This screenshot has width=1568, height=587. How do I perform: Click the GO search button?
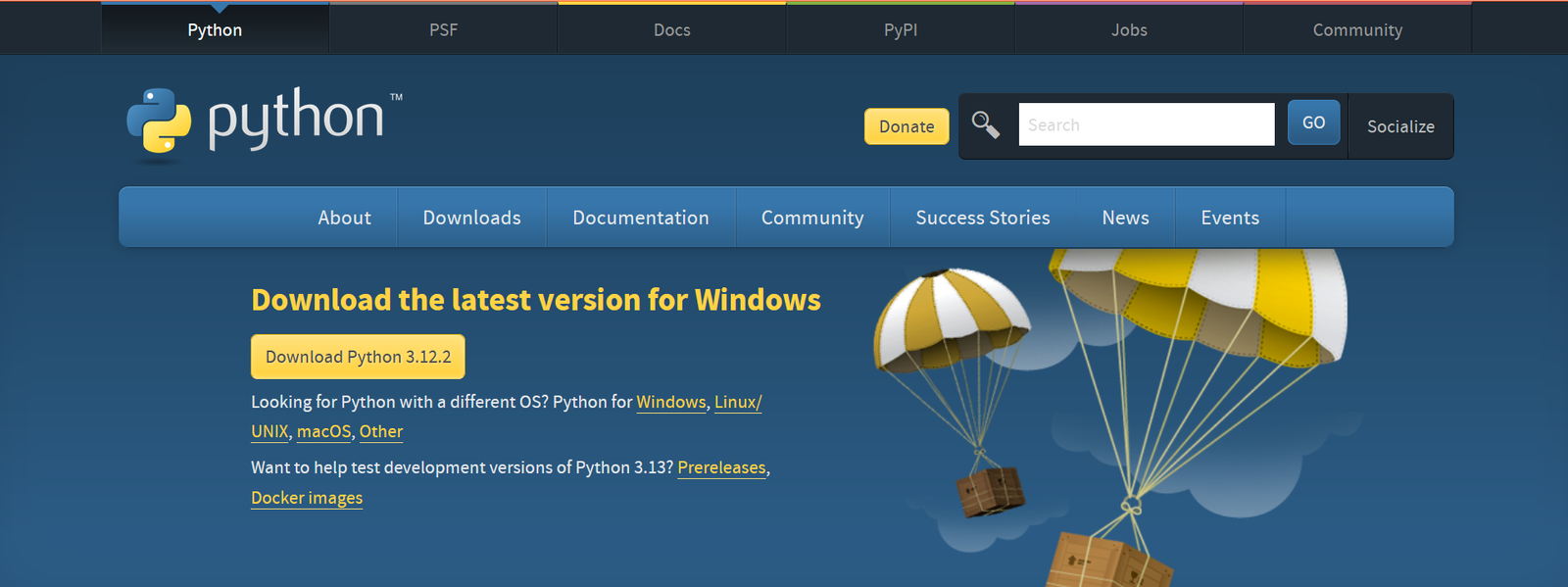tap(1313, 122)
